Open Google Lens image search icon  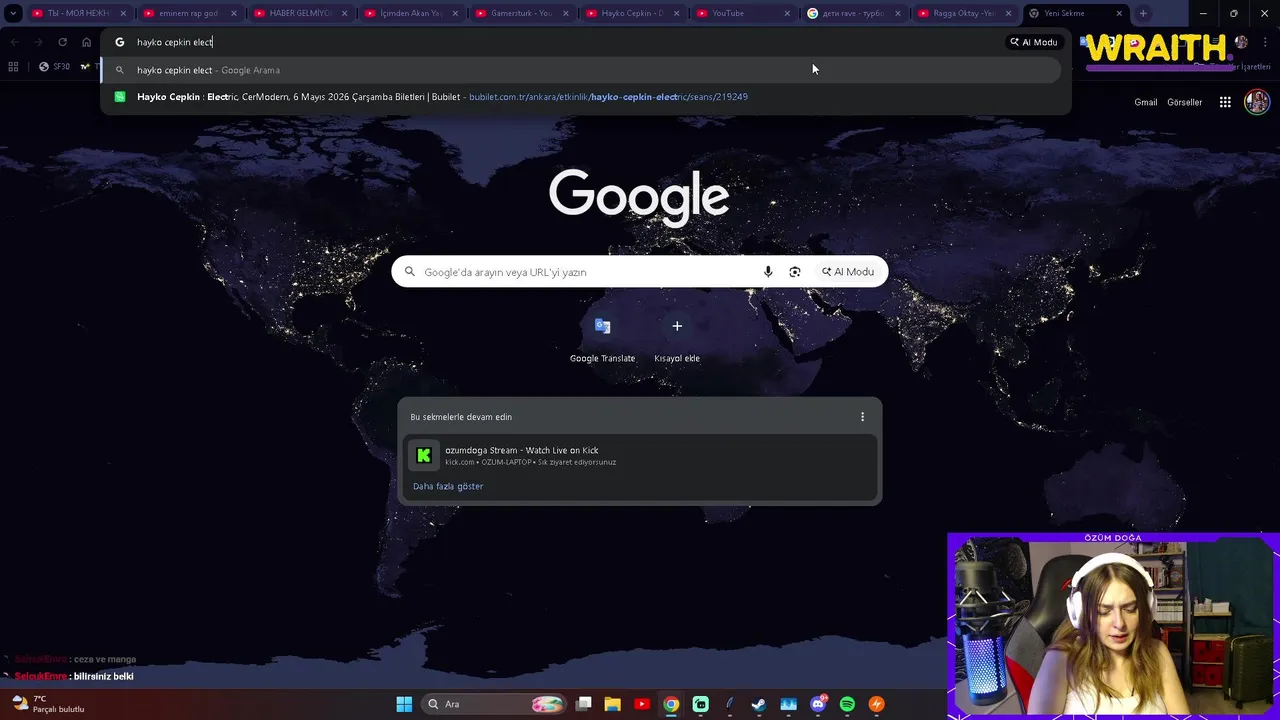point(795,272)
